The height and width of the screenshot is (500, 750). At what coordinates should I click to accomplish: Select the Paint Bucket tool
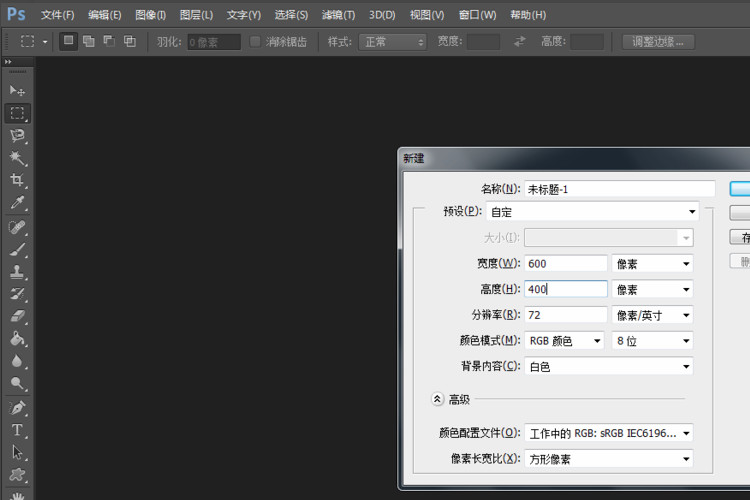(x=17, y=339)
